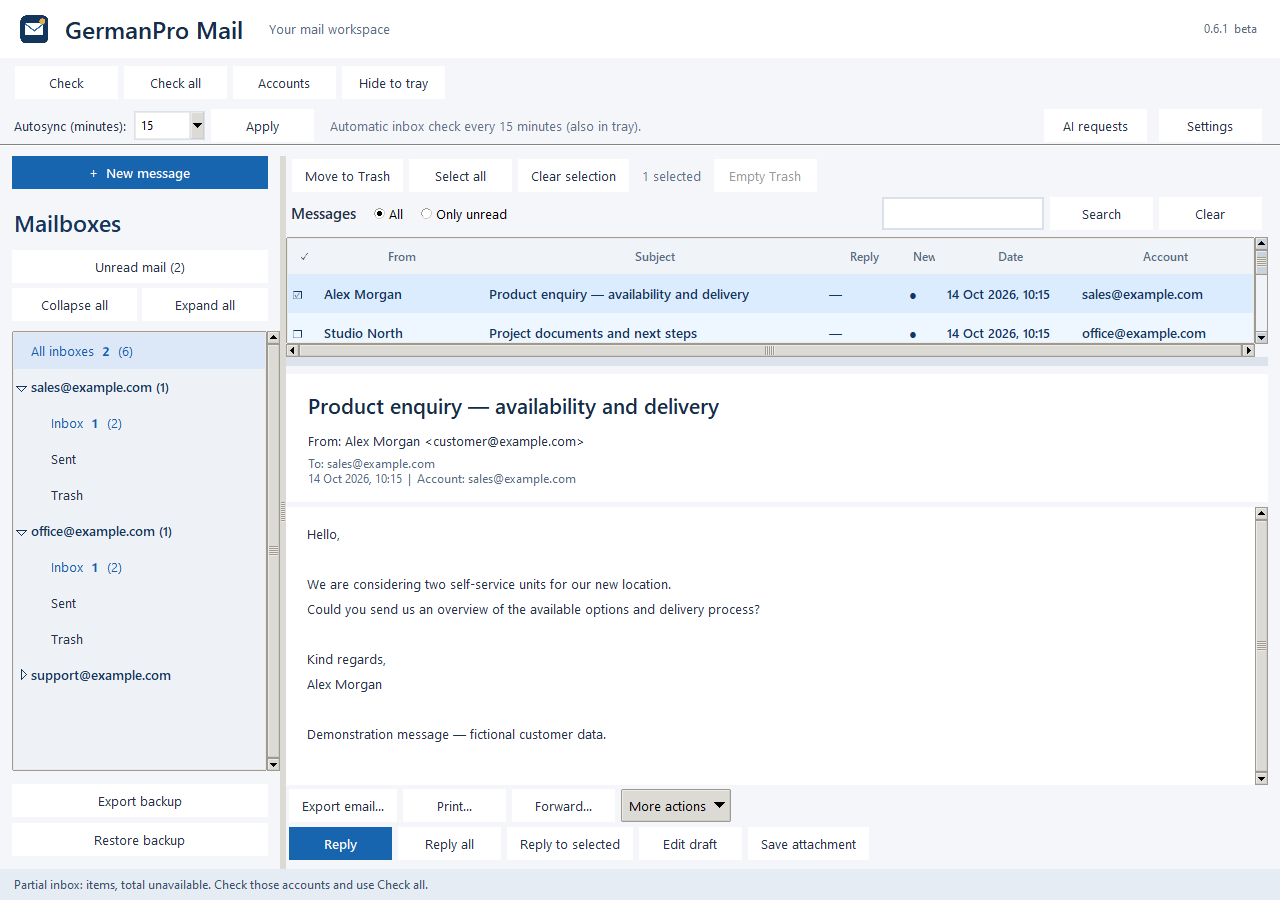Move selected message to Trash
Viewport: 1280px width, 900px height.
[347, 176]
